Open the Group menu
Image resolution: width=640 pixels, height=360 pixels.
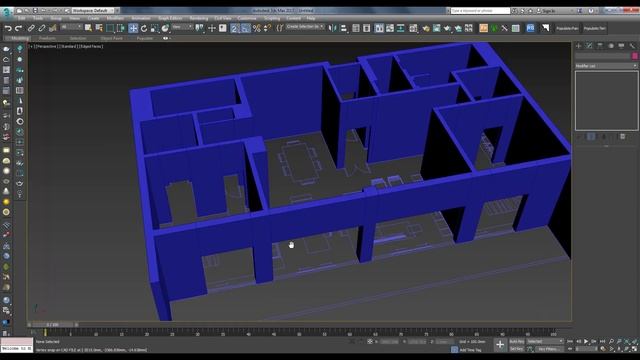(x=56, y=18)
